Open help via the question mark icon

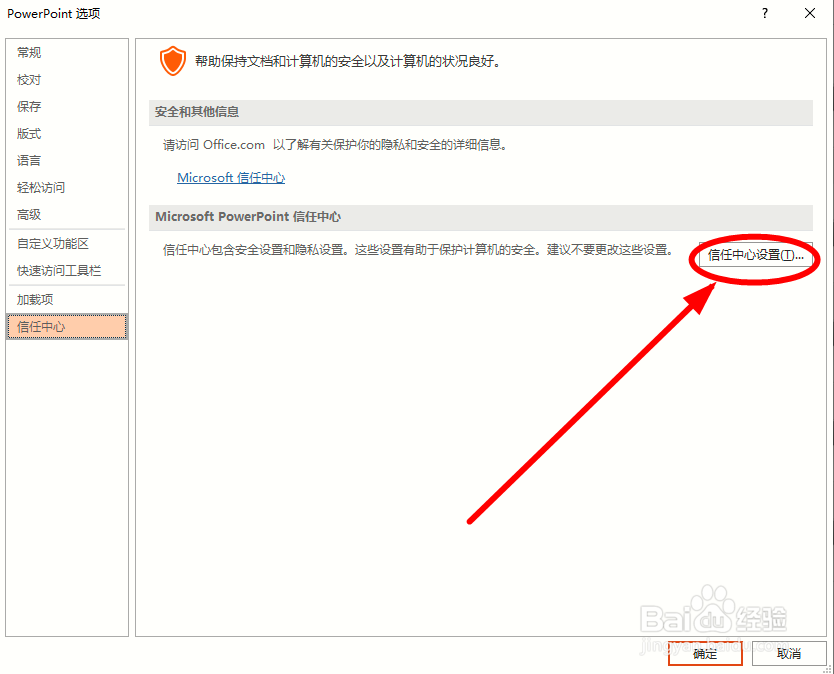pos(765,13)
